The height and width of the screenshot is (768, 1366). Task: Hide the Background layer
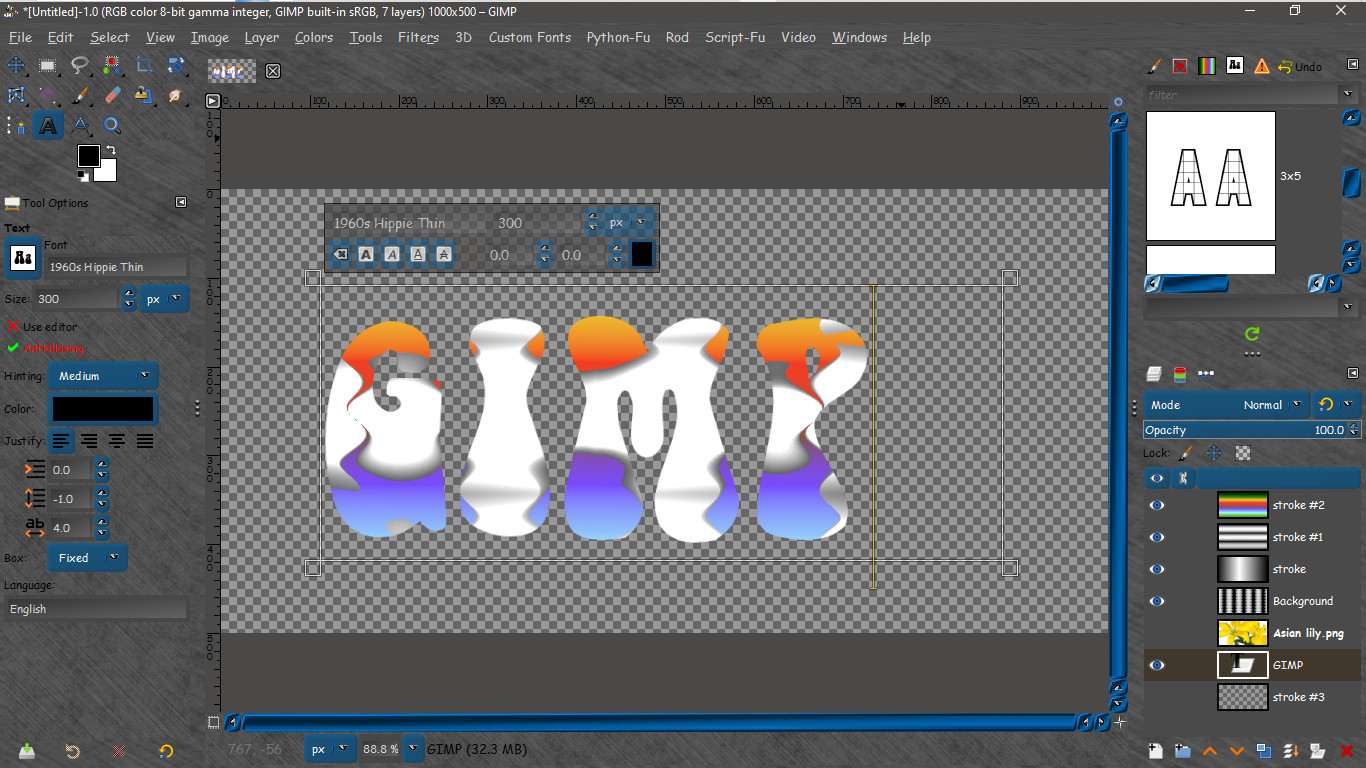tap(1157, 601)
